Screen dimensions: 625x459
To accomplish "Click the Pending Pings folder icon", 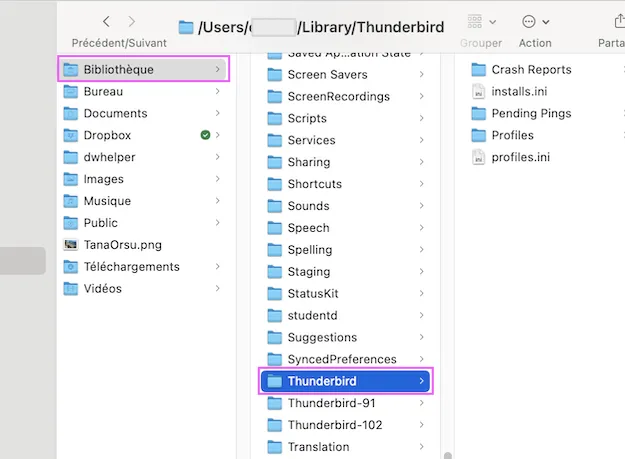I will 478,114.
